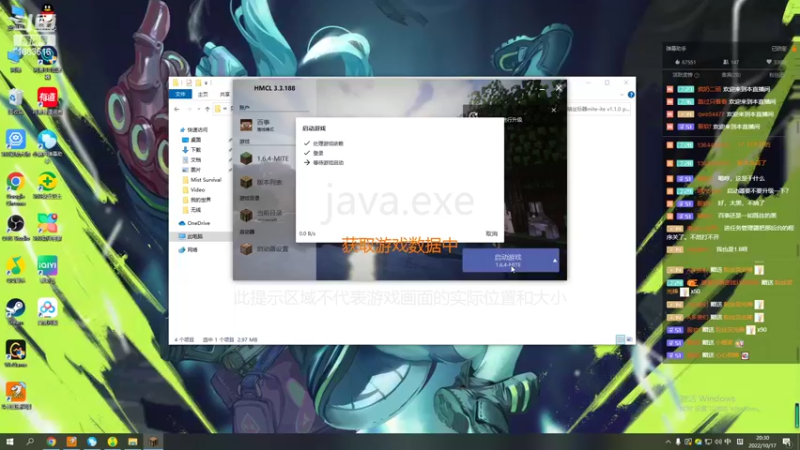Click taskbar search magnifier icon
800x450 pixels.
pos(30,441)
